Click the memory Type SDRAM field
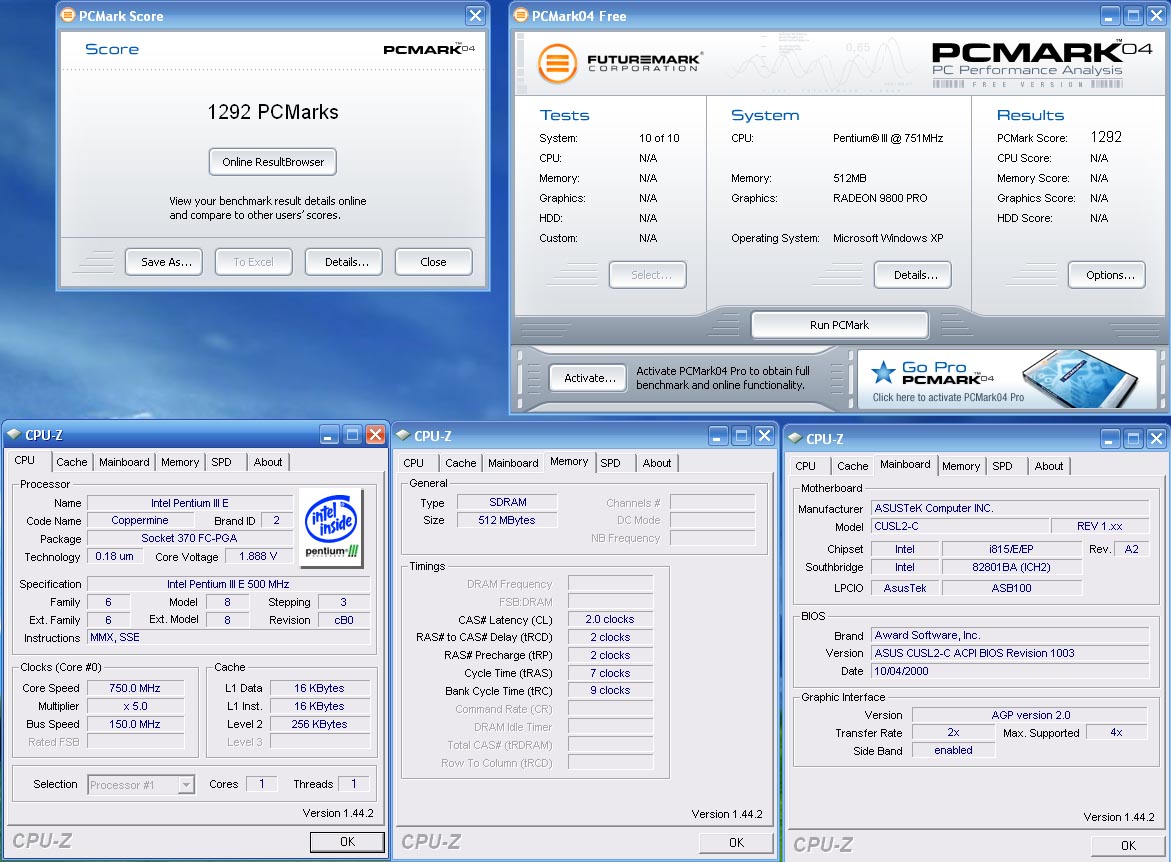This screenshot has width=1171, height=862. pos(507,502)
